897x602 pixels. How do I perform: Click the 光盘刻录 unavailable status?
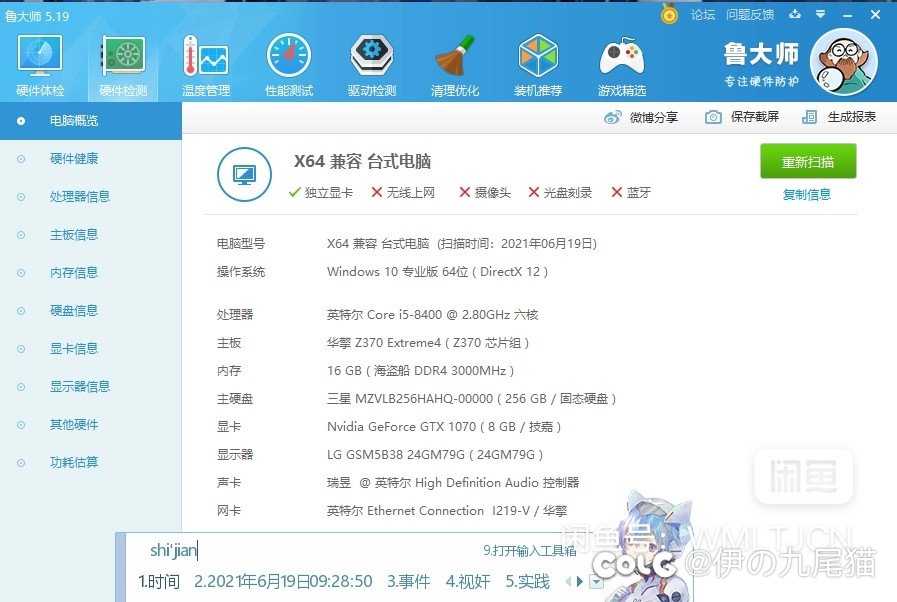(559, 192)
